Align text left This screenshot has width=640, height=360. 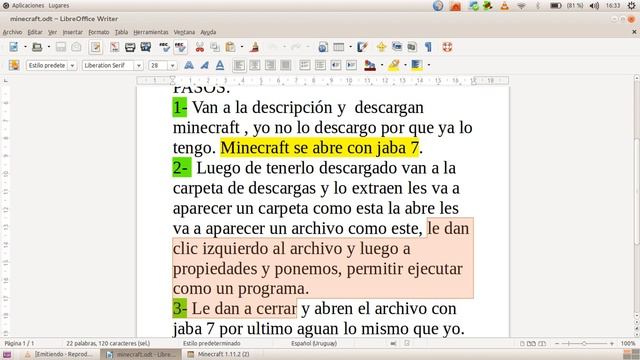click(239, 65)
